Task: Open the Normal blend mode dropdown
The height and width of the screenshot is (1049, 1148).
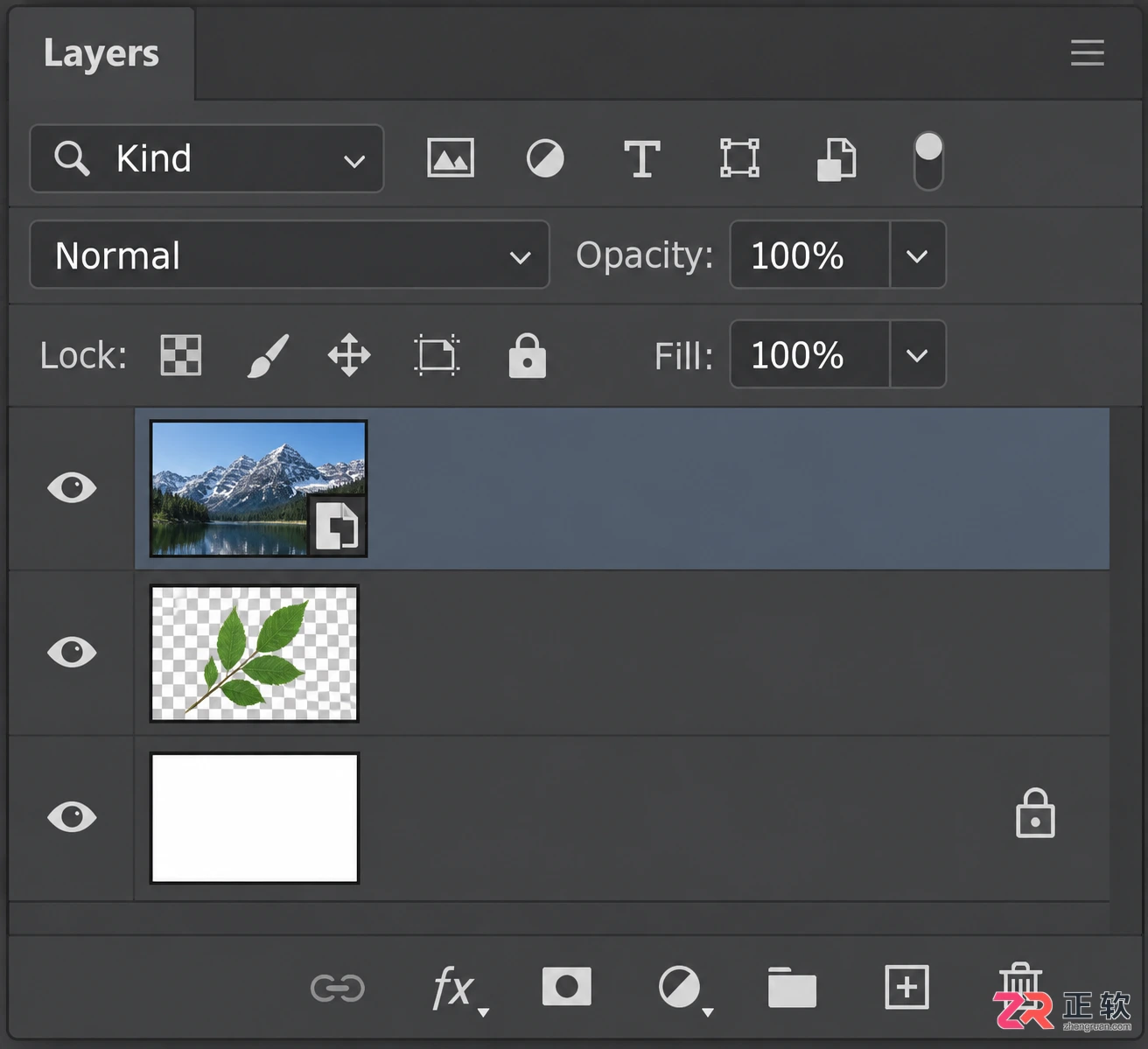Action: point(290,255)
